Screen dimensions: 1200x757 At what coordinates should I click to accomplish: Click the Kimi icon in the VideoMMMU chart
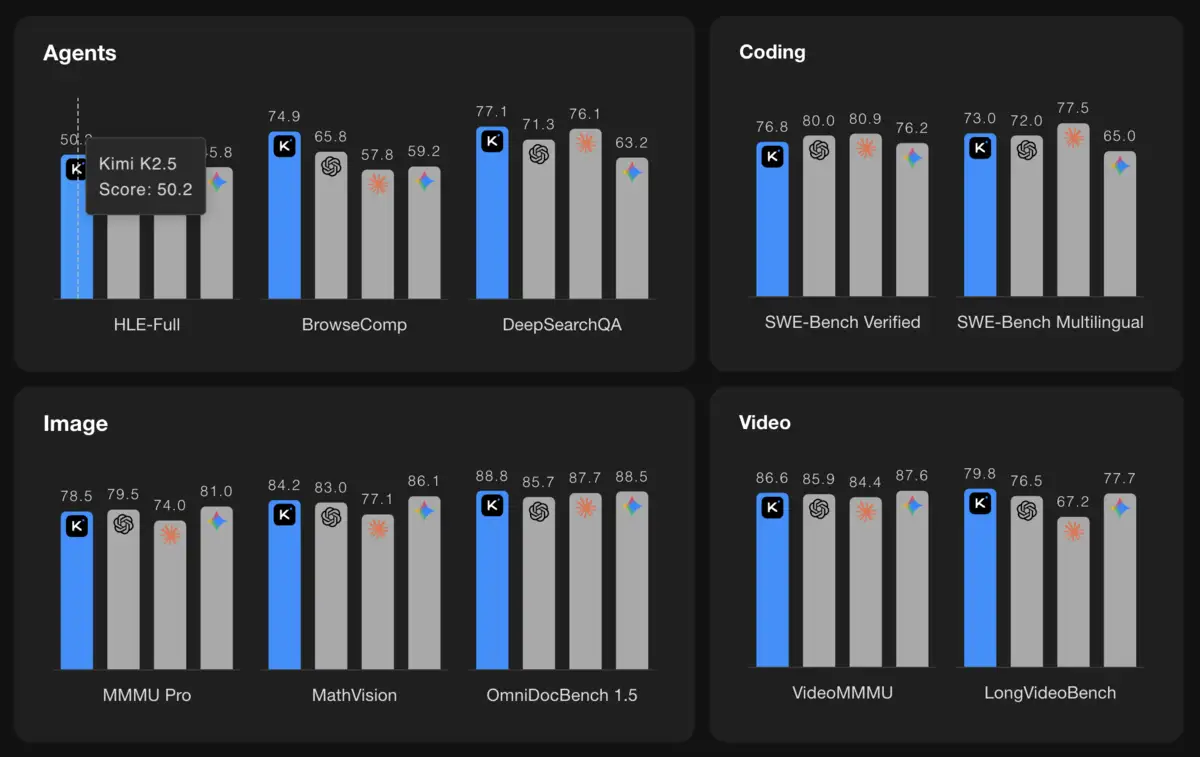pyautogui.click(x=772, y=507)
